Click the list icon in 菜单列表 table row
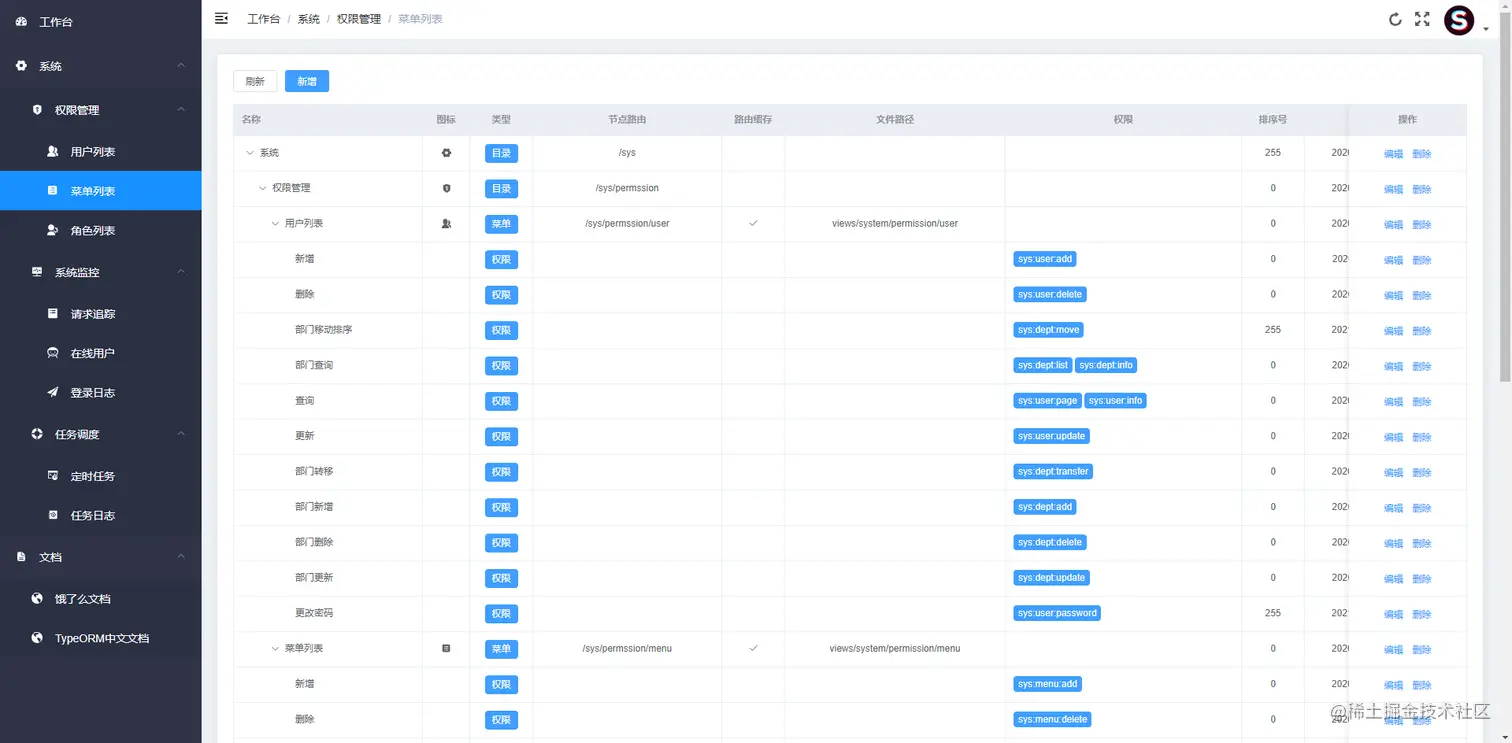This screenshot has height=743, width=1512. [x=446, y=648]
